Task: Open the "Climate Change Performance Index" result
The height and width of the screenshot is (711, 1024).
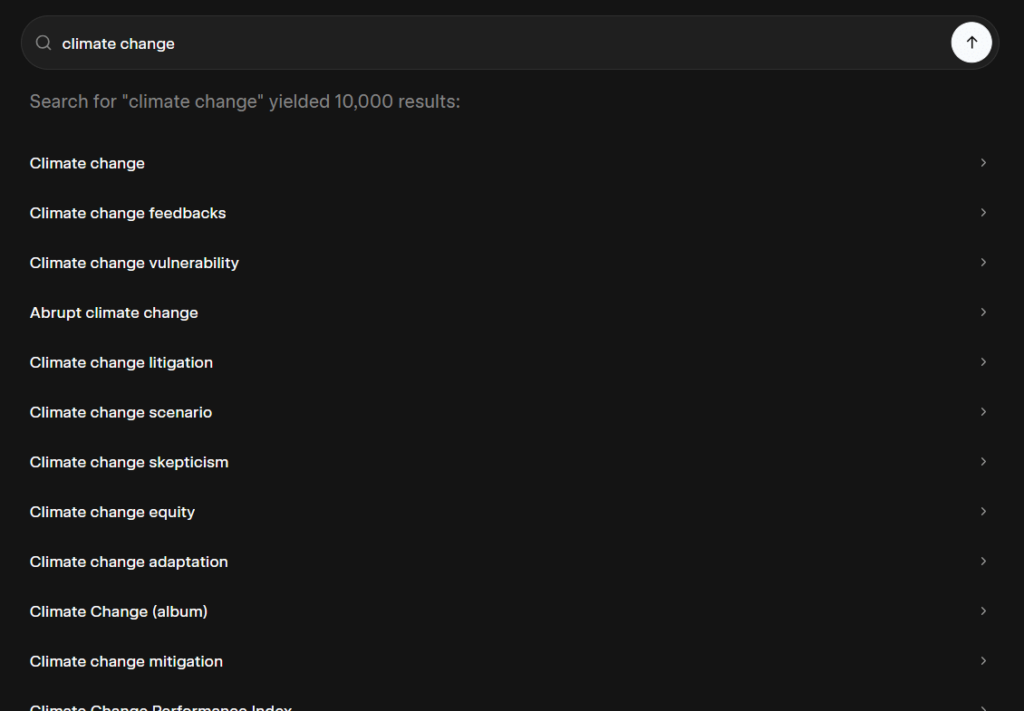Action: tap(160, 706)
